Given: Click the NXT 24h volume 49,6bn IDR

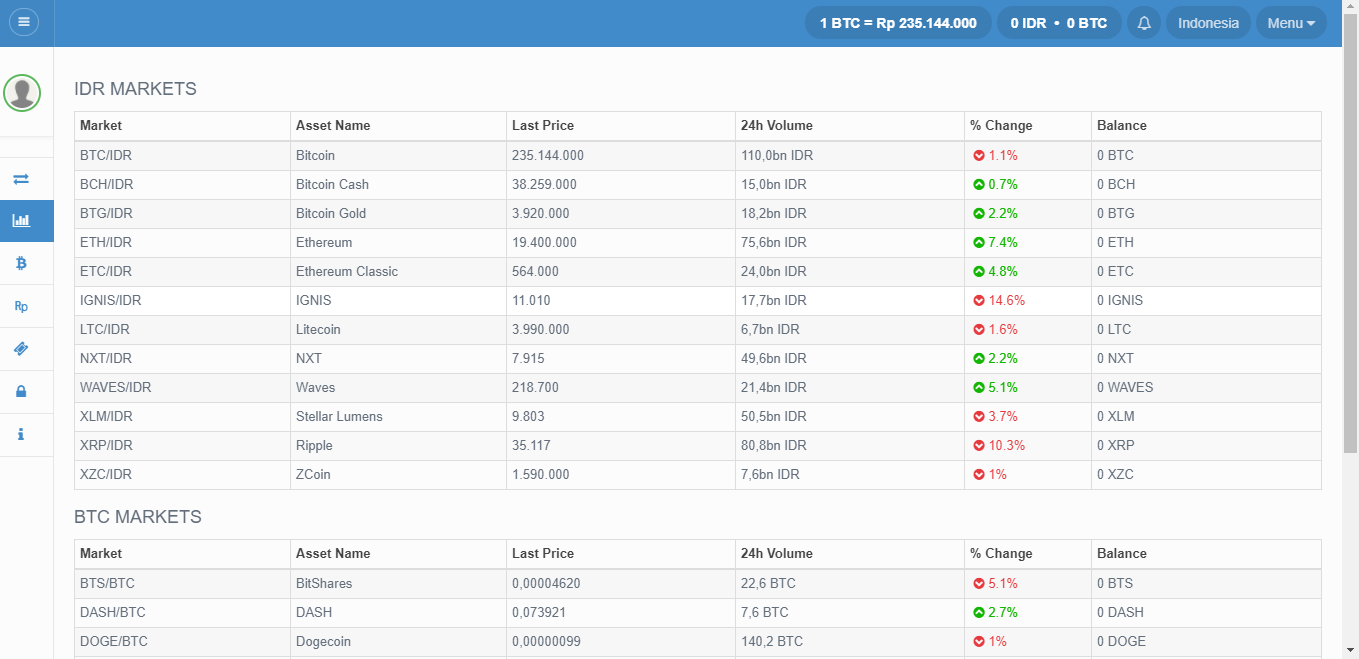Looking at the screenshot, I should (774, 359).
